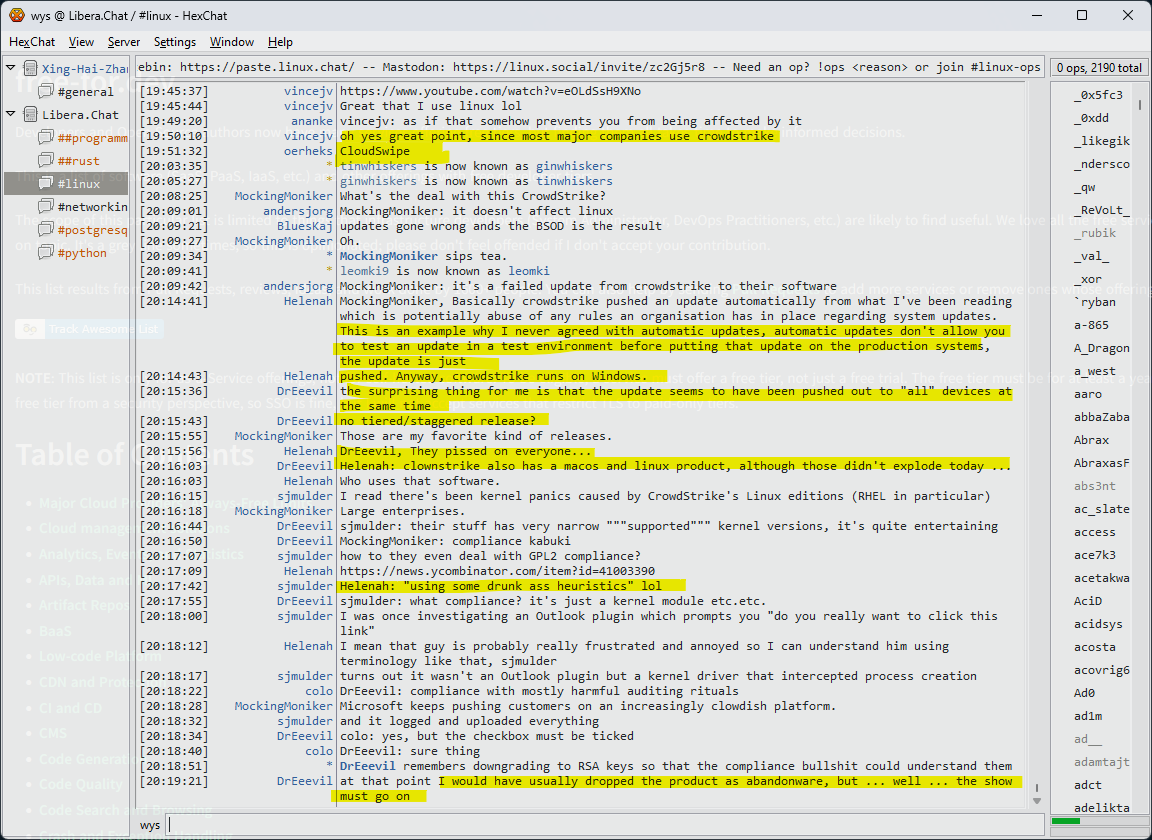Click the green lag meter bar

click(1066, 822)
